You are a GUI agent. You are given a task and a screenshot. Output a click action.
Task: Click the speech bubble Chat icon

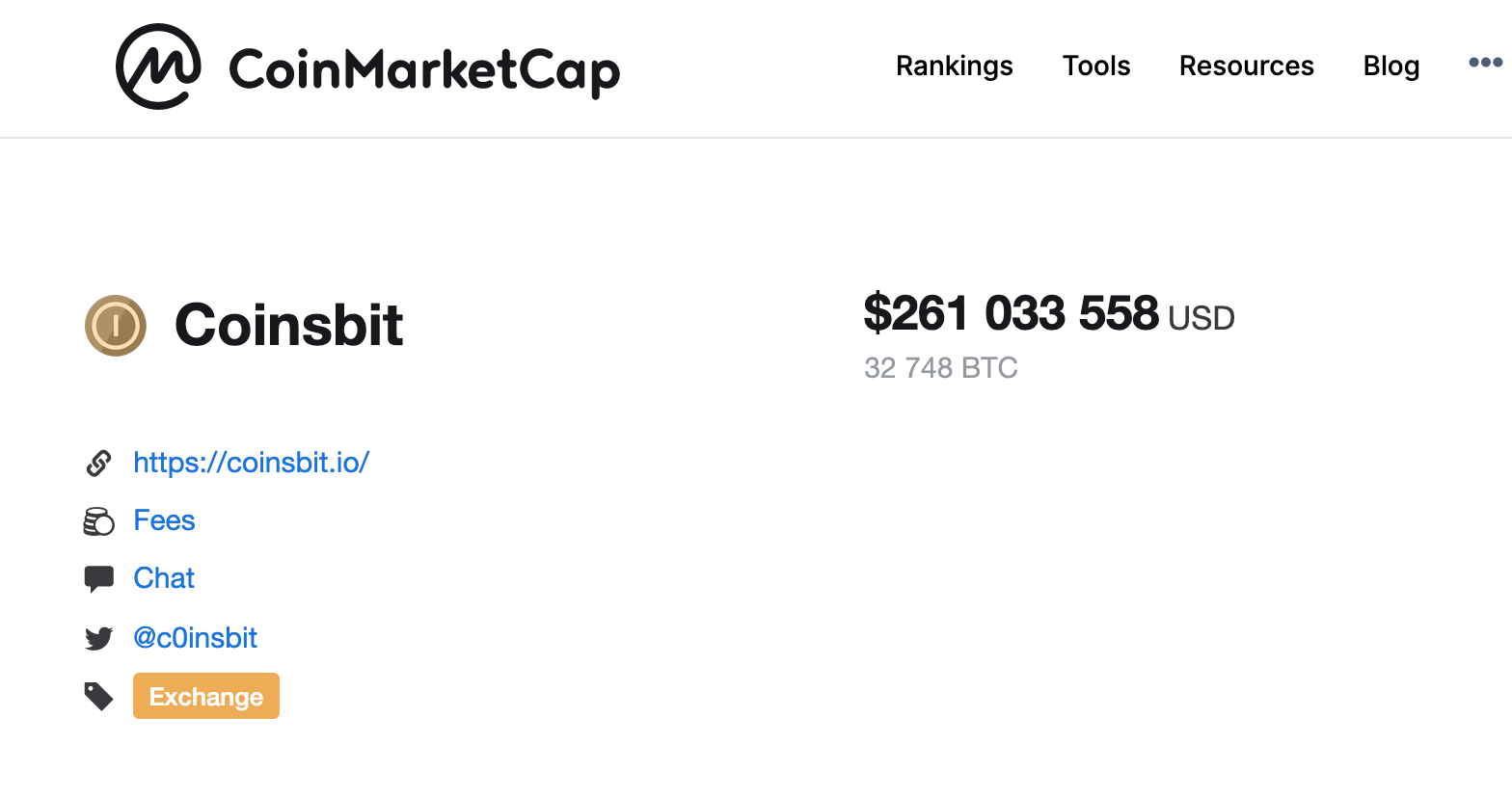(x=98, y=579)
